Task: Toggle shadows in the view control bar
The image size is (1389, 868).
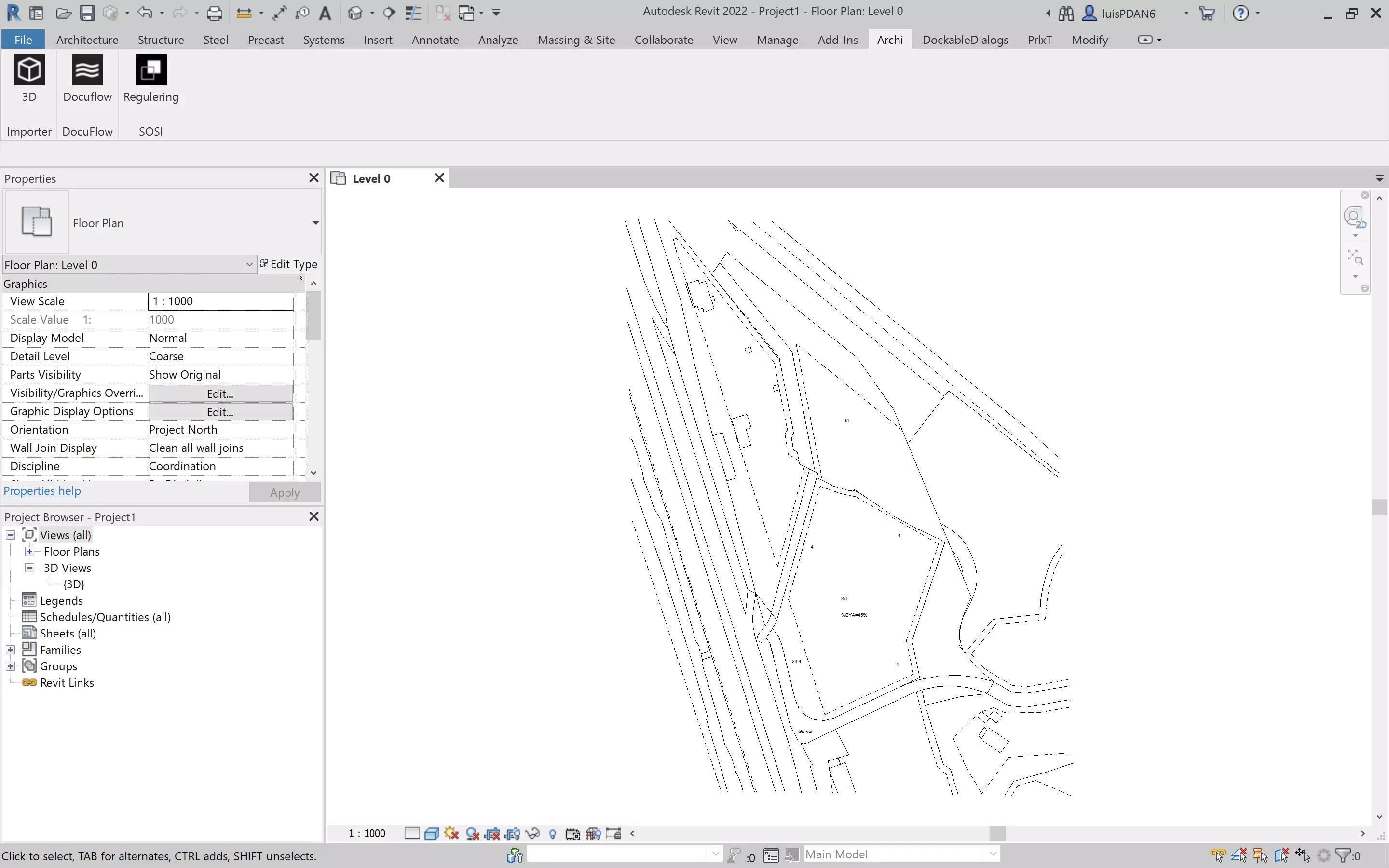Action: point(472,834)
